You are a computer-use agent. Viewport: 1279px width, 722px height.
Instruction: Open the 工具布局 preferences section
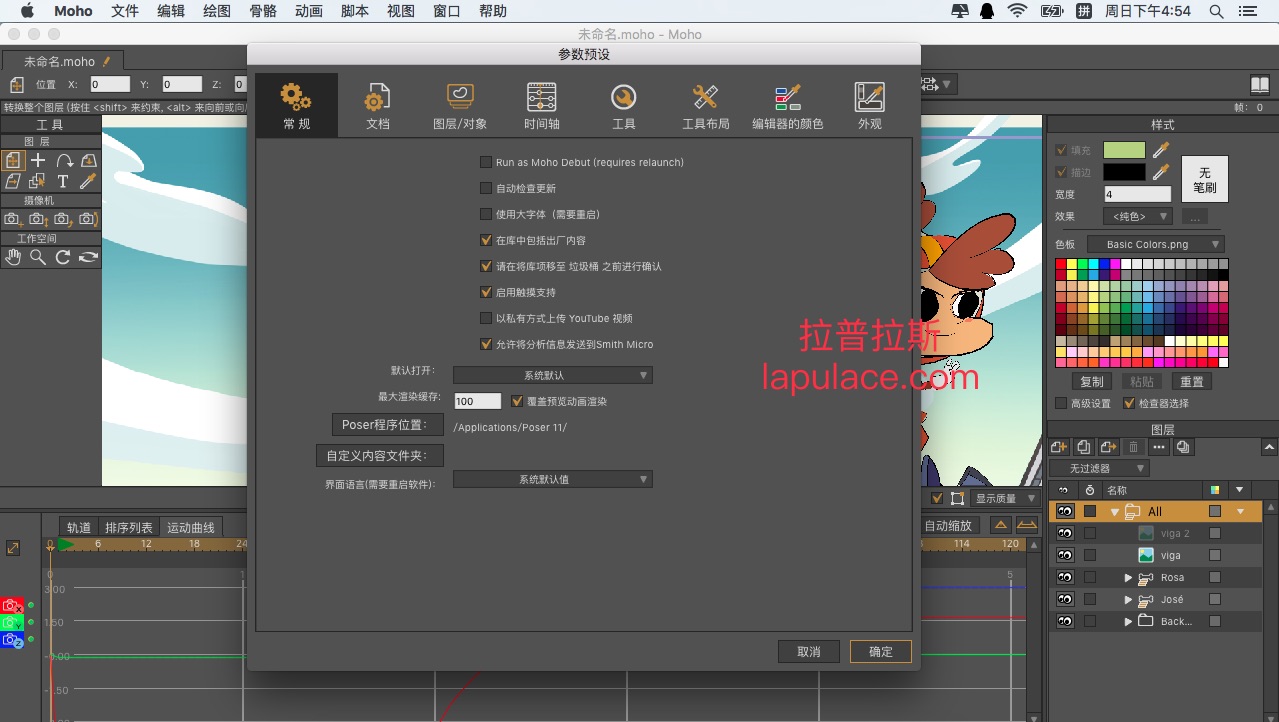705,106
